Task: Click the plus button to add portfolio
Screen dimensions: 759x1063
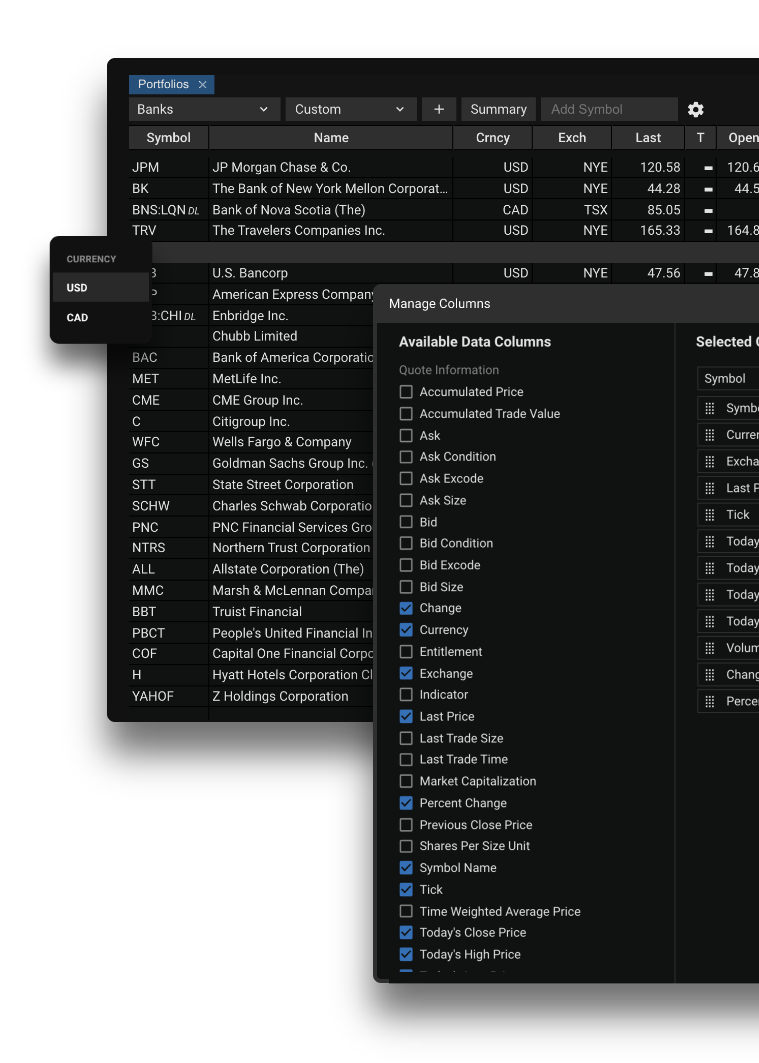Action: coord(438,110)
